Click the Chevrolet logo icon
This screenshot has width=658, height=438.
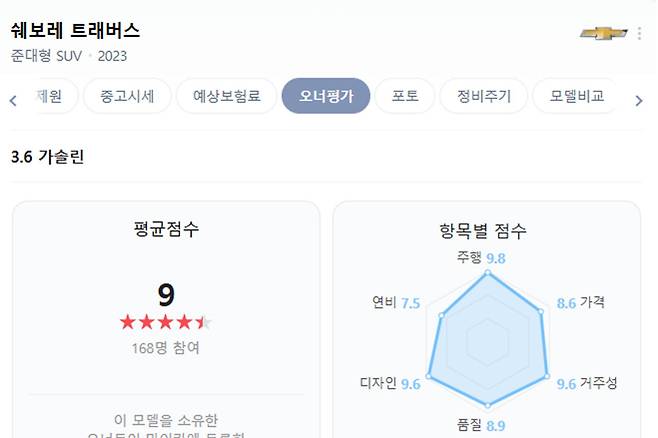pyautogui.click(x=603, y=33)
